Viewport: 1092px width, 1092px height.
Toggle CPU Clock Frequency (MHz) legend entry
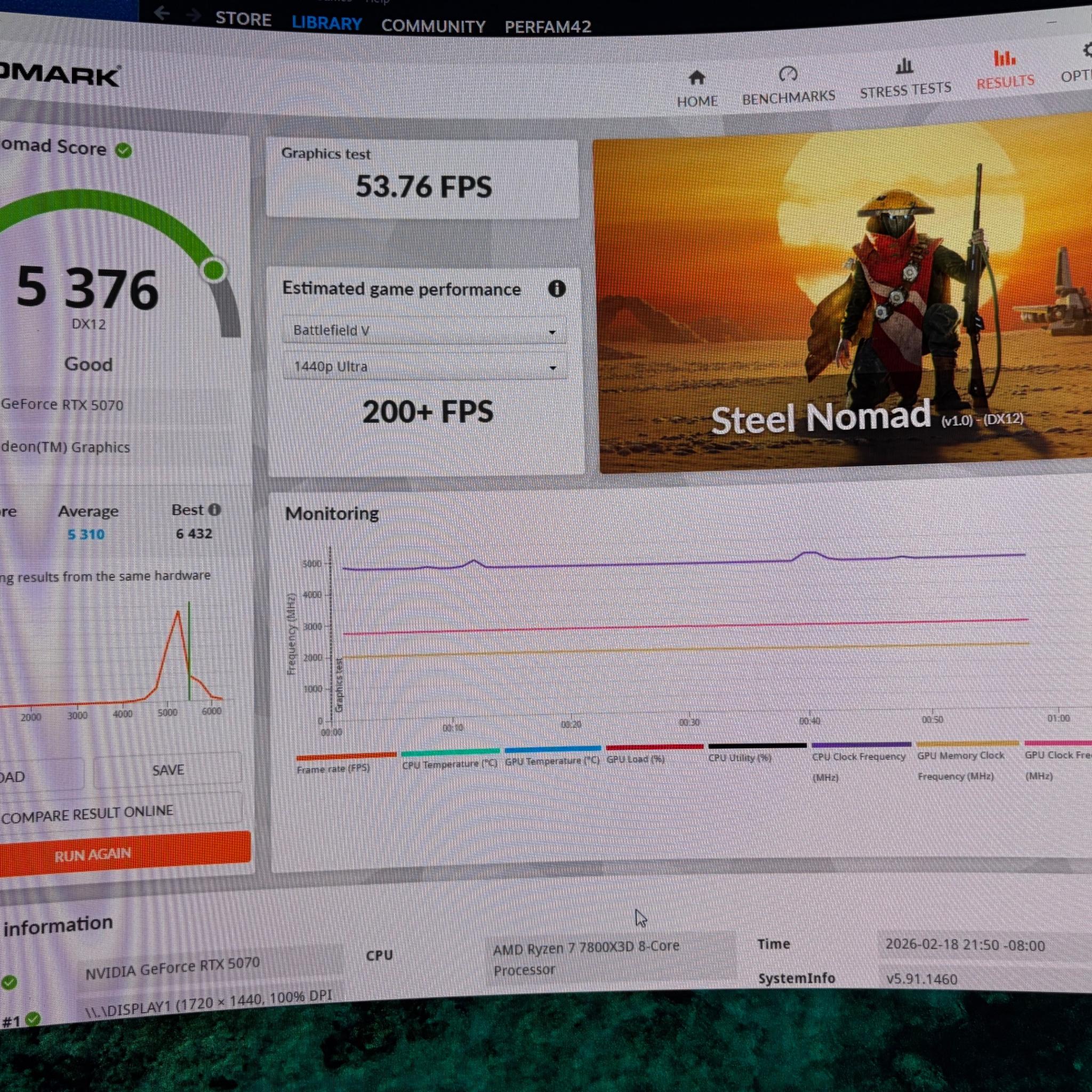coord(861,761)
